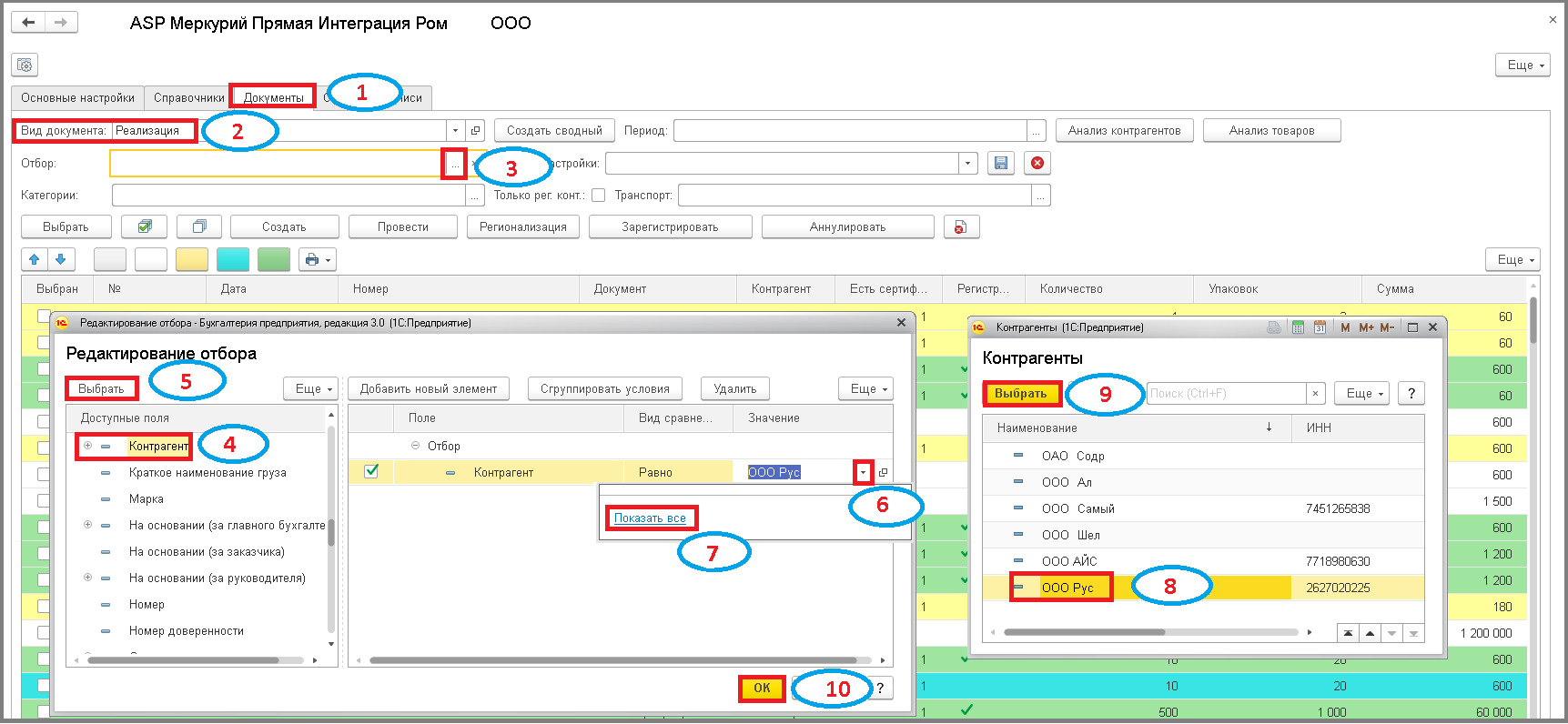
Task: Open the Еще menu above the documents table
Action: coord(1512,259)
